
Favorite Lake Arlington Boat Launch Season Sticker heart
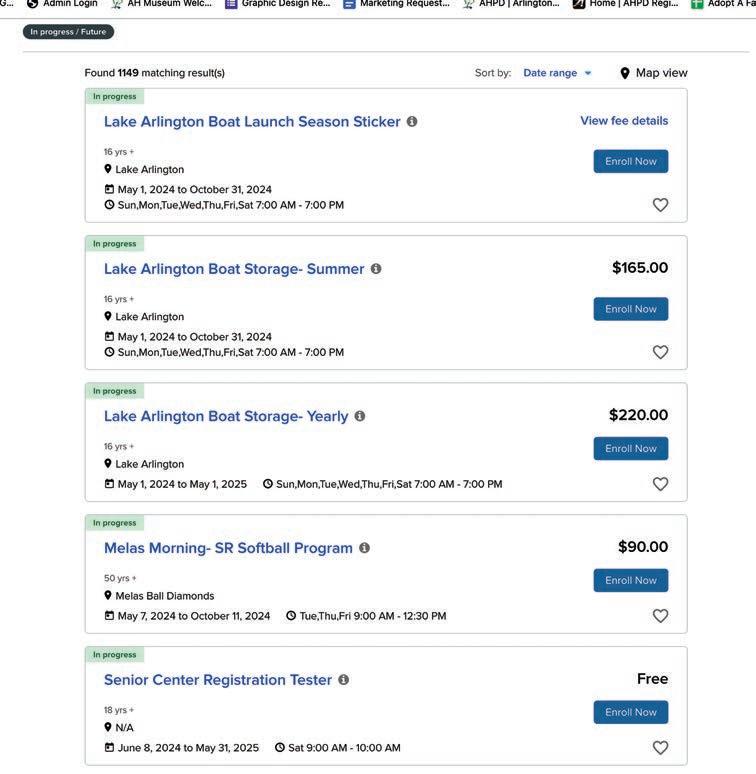660,205
